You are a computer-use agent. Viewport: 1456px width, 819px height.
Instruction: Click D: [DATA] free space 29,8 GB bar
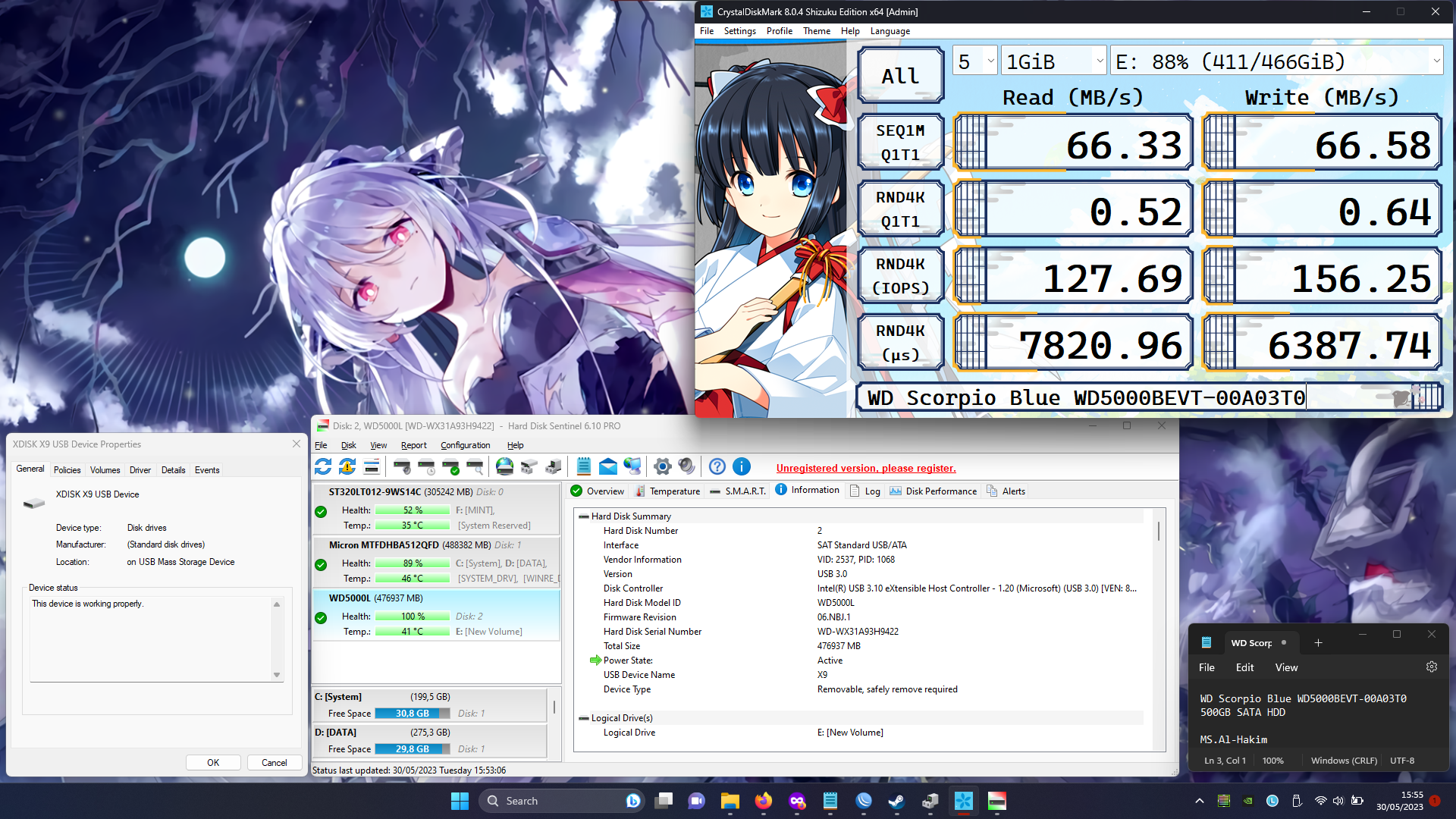(413, 749)
